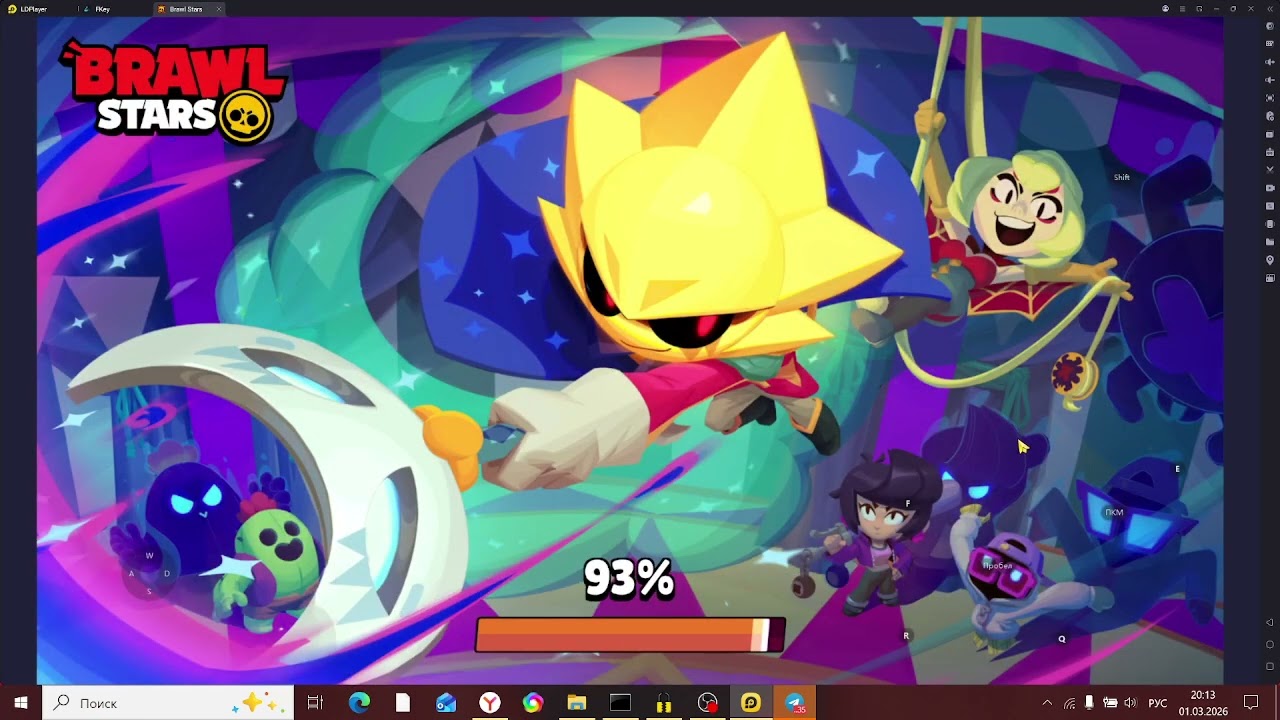Show hidden system tray icons

coord(1047,703)
